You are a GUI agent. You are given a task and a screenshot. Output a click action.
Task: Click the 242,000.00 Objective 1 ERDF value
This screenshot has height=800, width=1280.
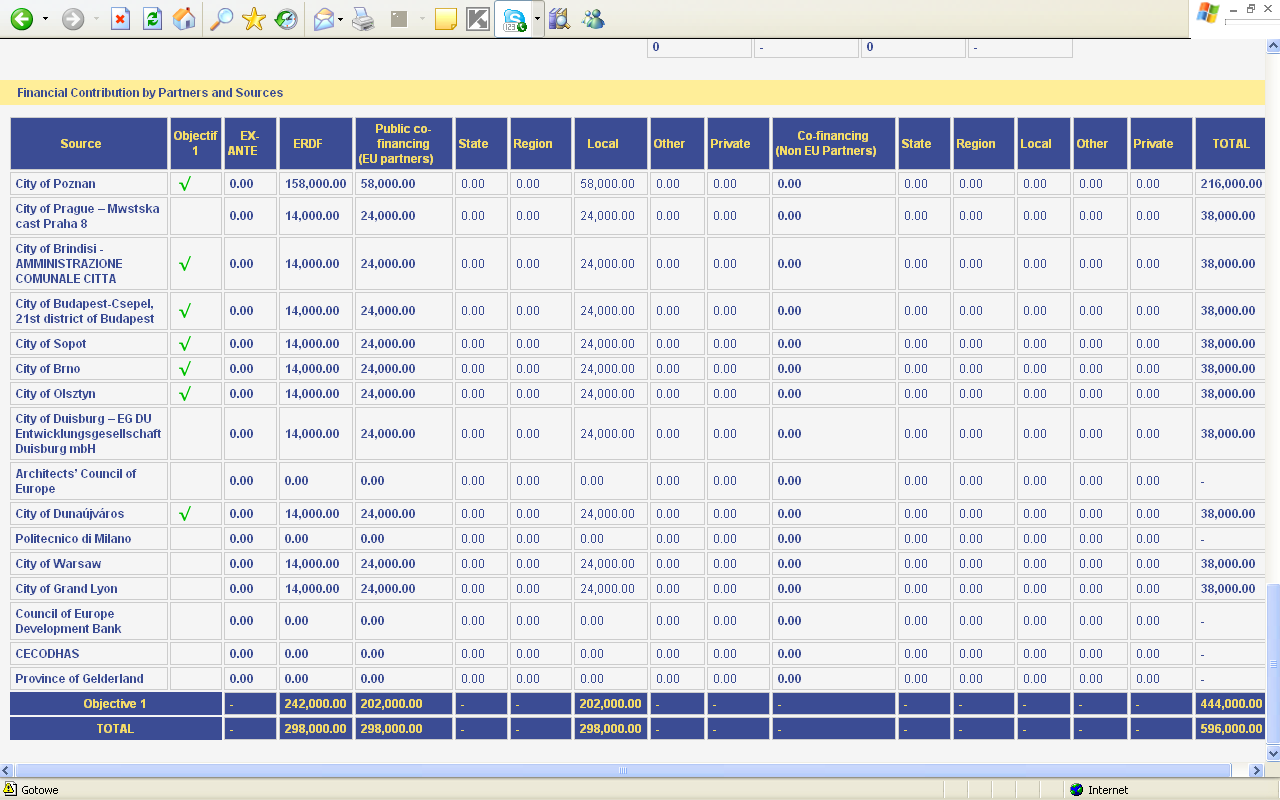click(315, 704)
